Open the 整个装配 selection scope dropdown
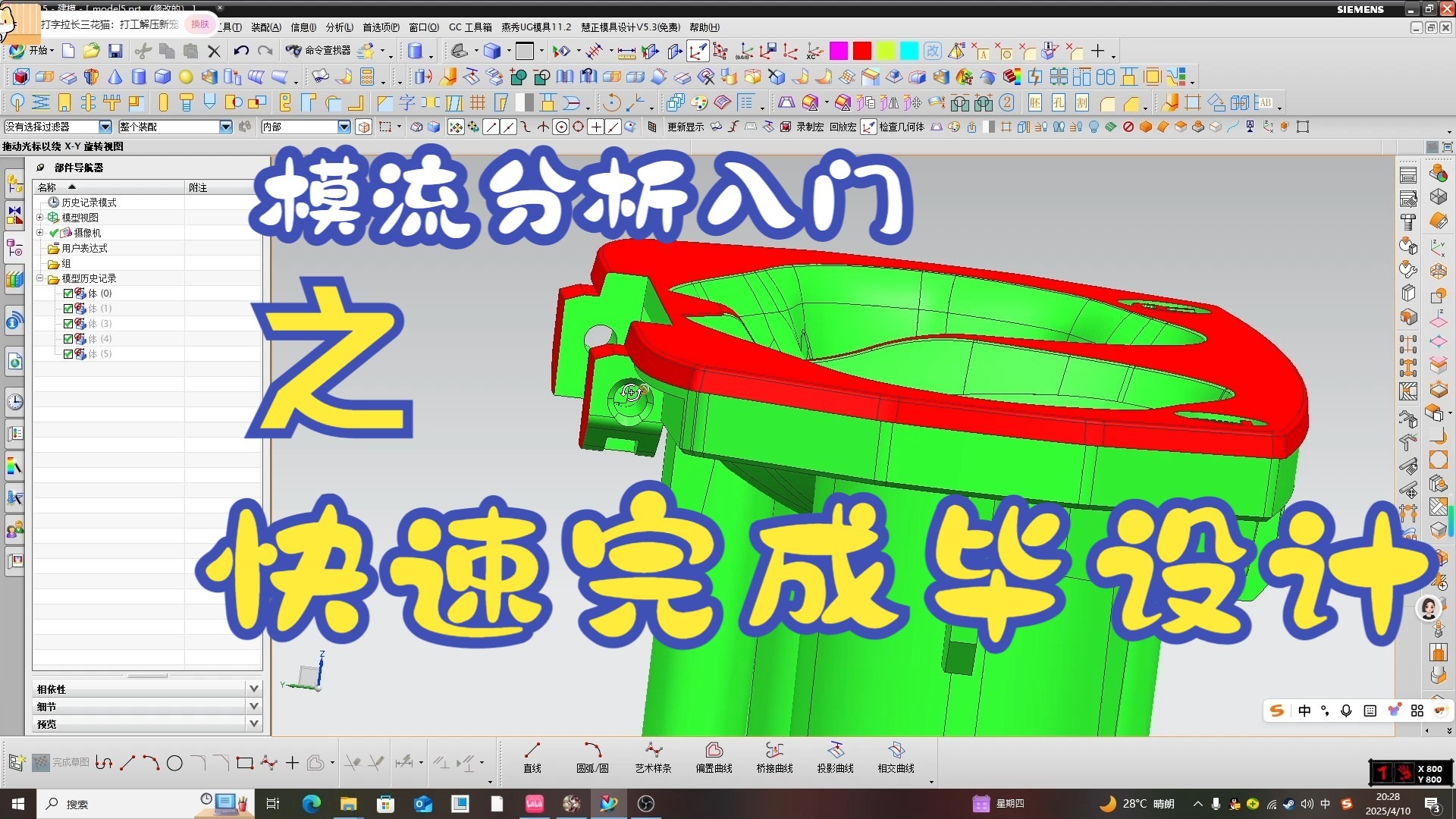Screen dimensions: 1456x819 [x=226, y=127]
